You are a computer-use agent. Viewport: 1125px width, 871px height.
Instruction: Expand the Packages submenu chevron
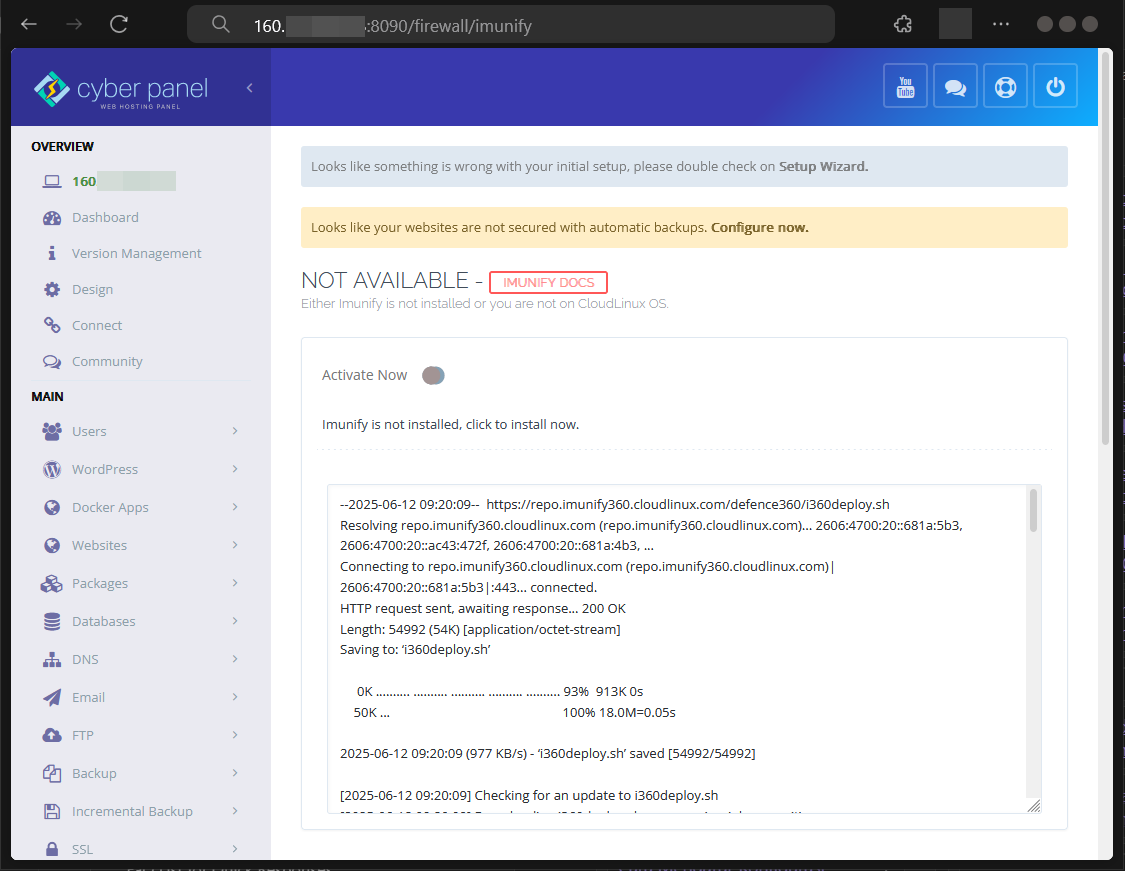(235, 583)
